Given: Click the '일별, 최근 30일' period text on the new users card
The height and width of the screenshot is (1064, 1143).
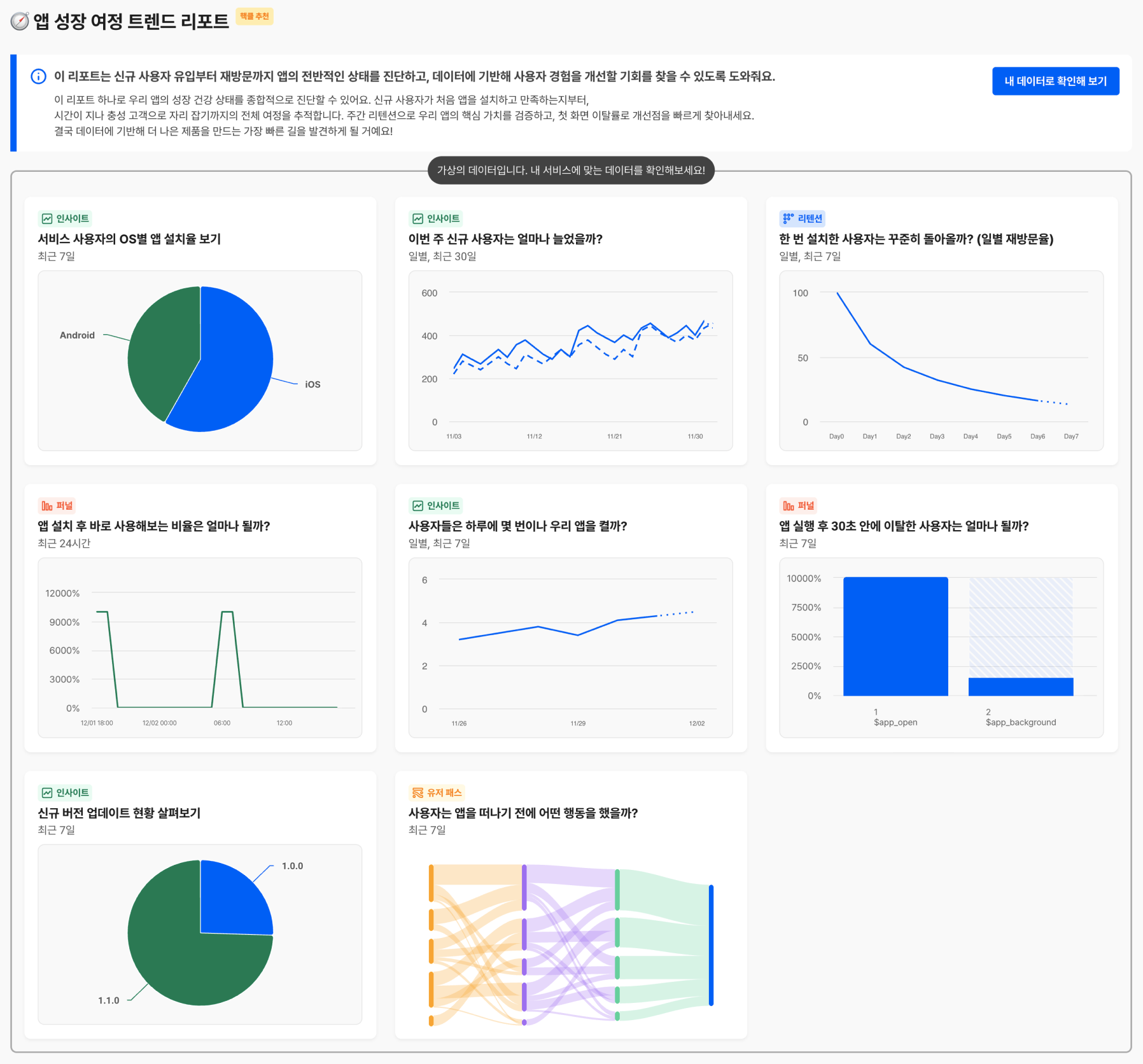Looking at the screenshot, I should (x=442, y=256).
